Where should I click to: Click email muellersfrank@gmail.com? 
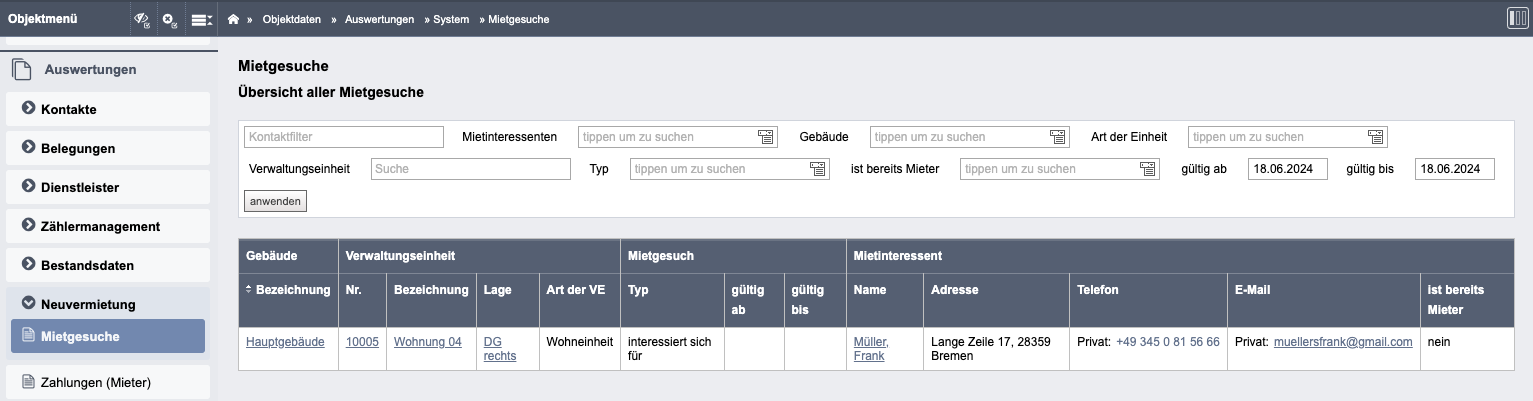pyautogui.click(x=1343, y=342)
